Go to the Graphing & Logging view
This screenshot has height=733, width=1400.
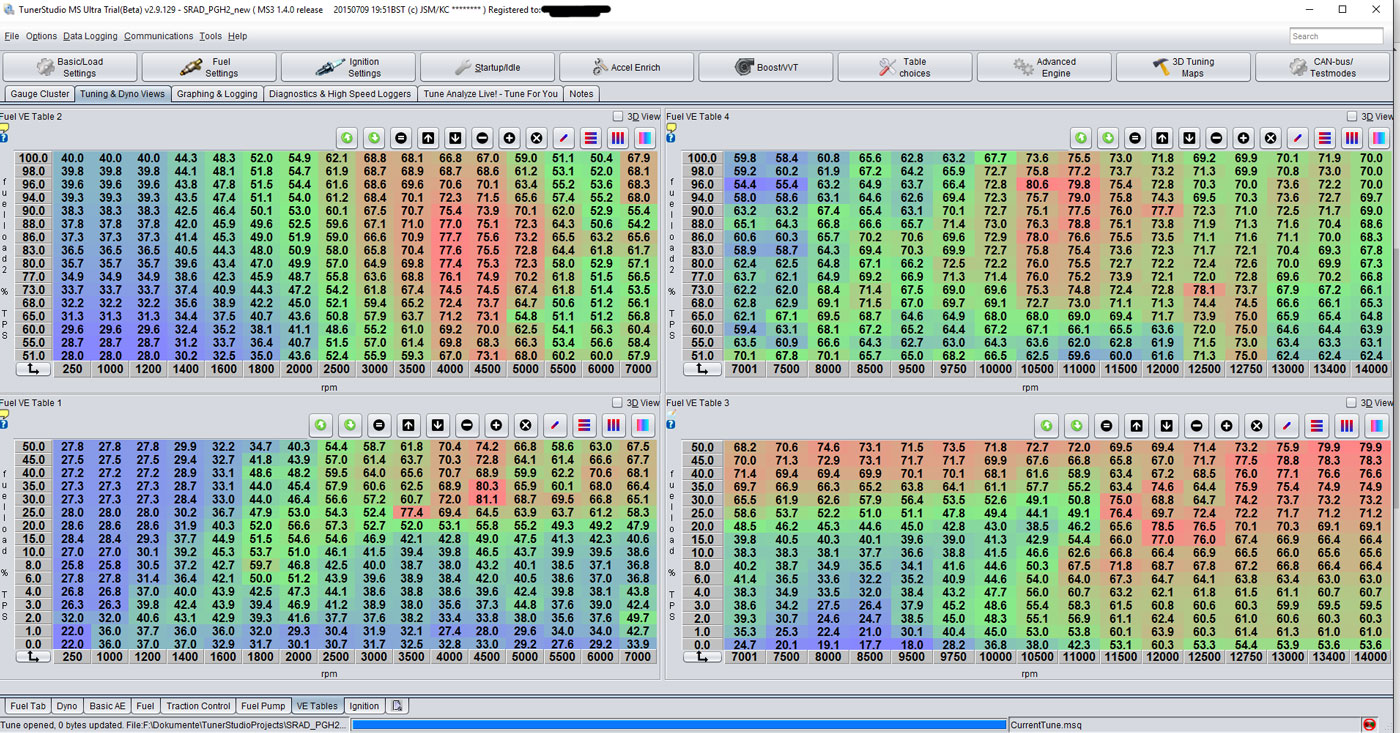pyautogui.click(x=217, y=94)
